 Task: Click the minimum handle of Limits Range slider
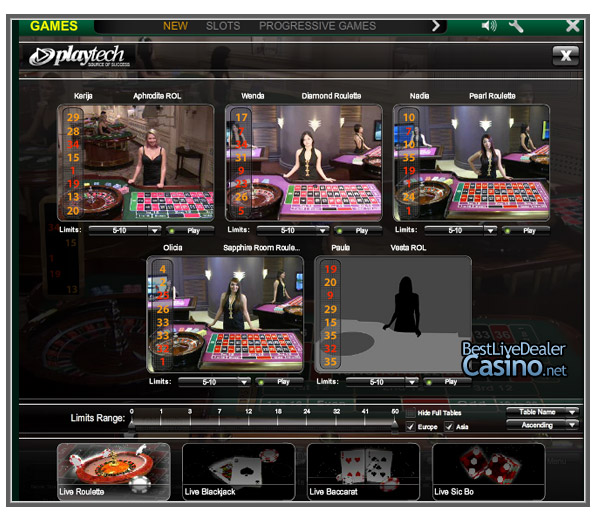point(132,425)
